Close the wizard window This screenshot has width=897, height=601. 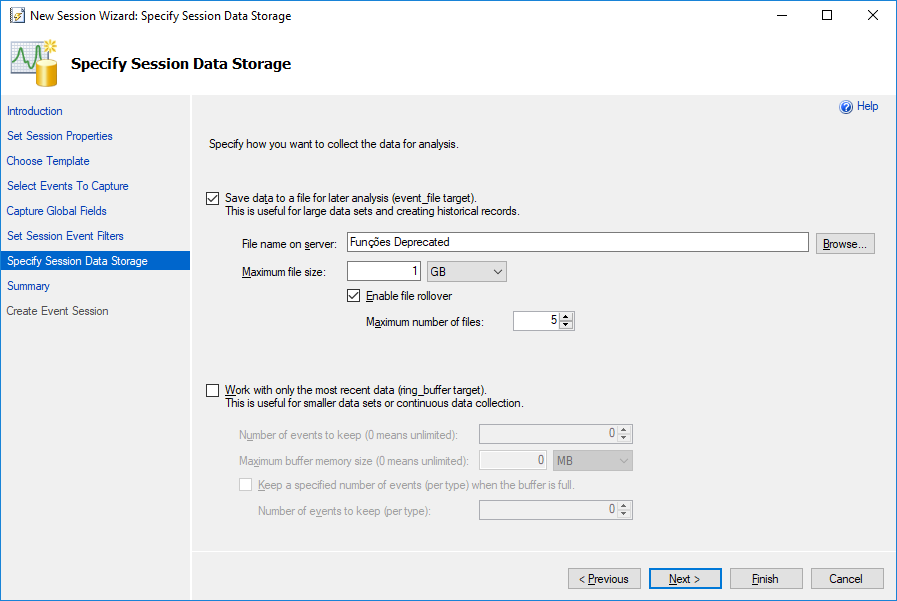[872, 15]
